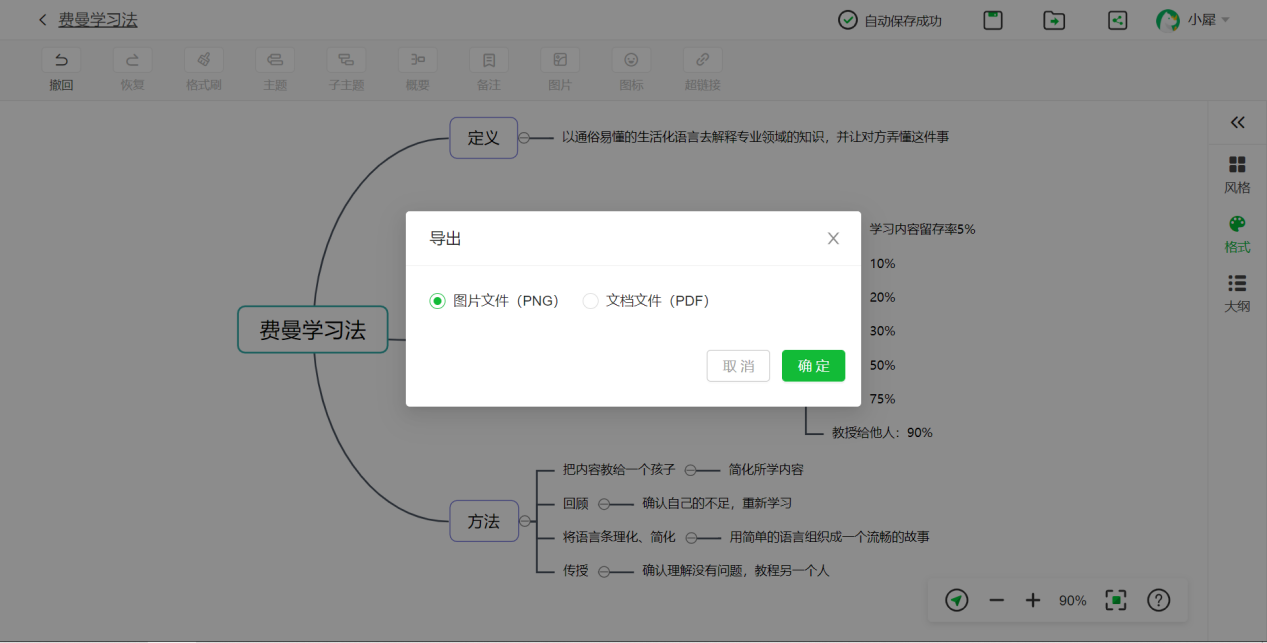Click the 子主题 subtopic icon
This screenshot has height=643, width=1267.
click(346, 59)
